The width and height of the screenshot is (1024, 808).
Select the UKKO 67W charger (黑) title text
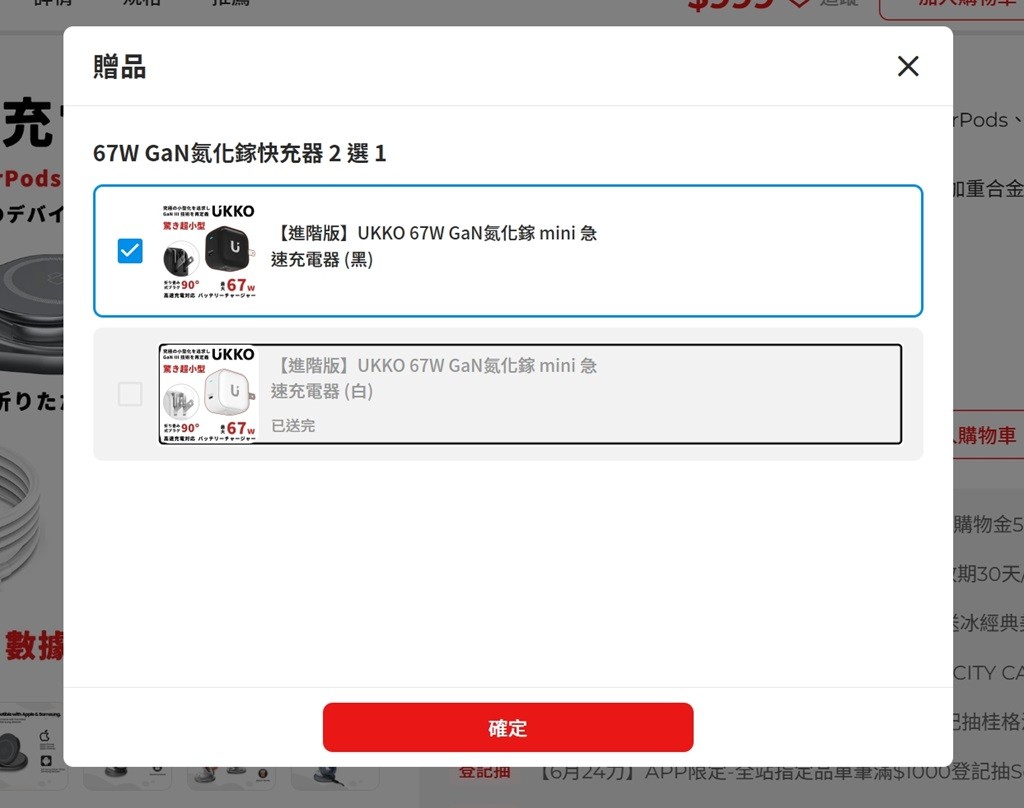coord(434,246)
